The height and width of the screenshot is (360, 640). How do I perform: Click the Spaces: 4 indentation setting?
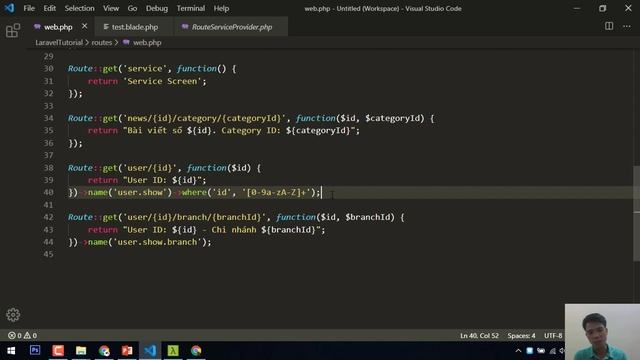521,336
